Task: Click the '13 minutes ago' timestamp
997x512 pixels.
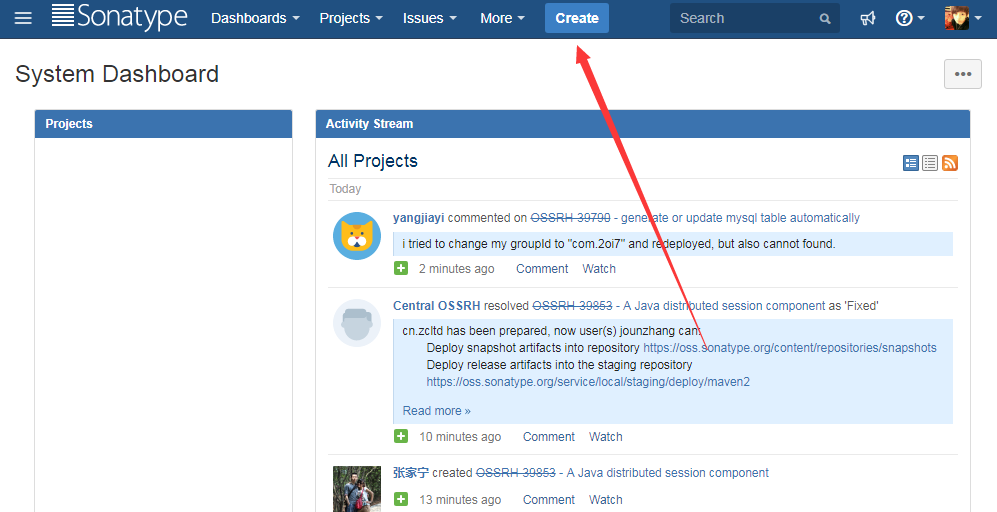Action: [x=460, y=500]
